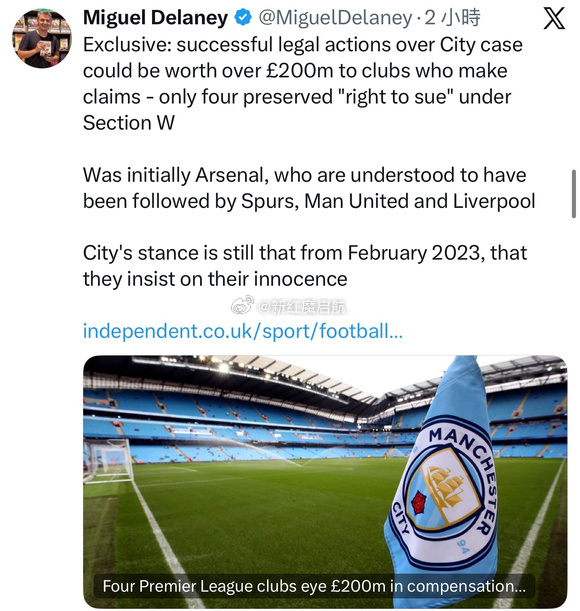Viewport: 580px width, 611px height.
Task: Open the @MiguelDelaney handle link
Action: tap(335, 18)
